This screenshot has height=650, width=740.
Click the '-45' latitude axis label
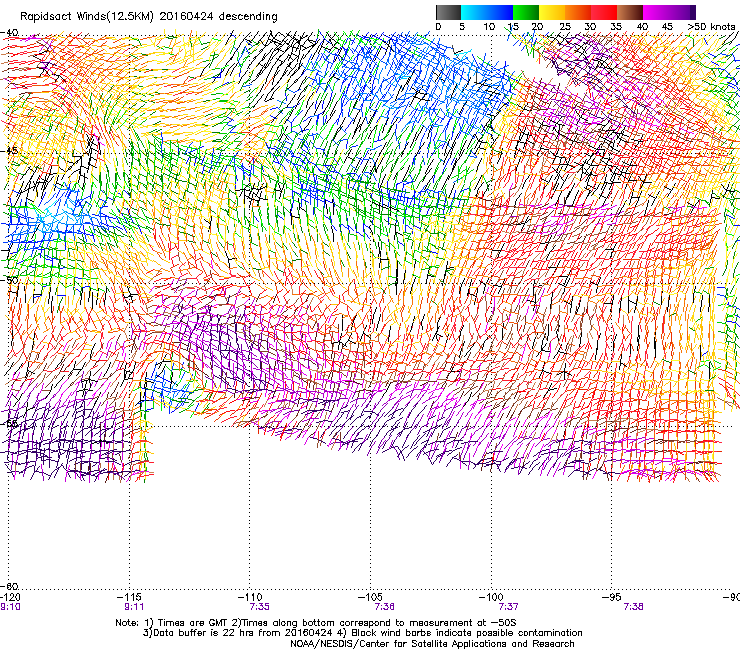pyautogui.click(x=9, y=151)
